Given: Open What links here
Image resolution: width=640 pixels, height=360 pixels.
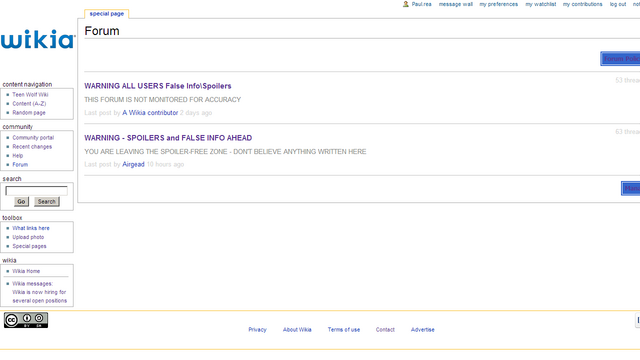Looking at the screenshot, I should click(x=31, y=228).
